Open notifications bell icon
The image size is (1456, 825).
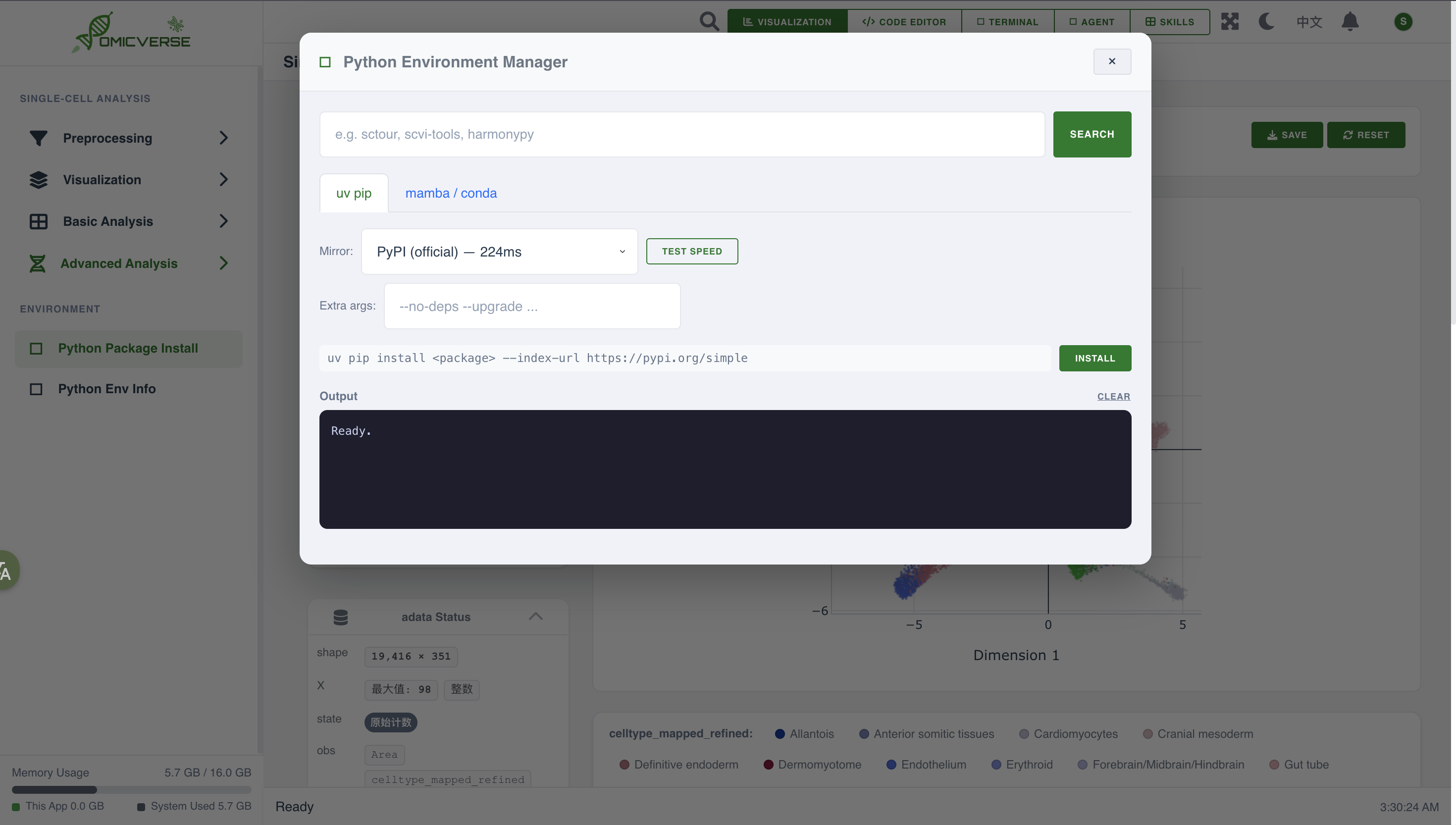point(1350,21)
